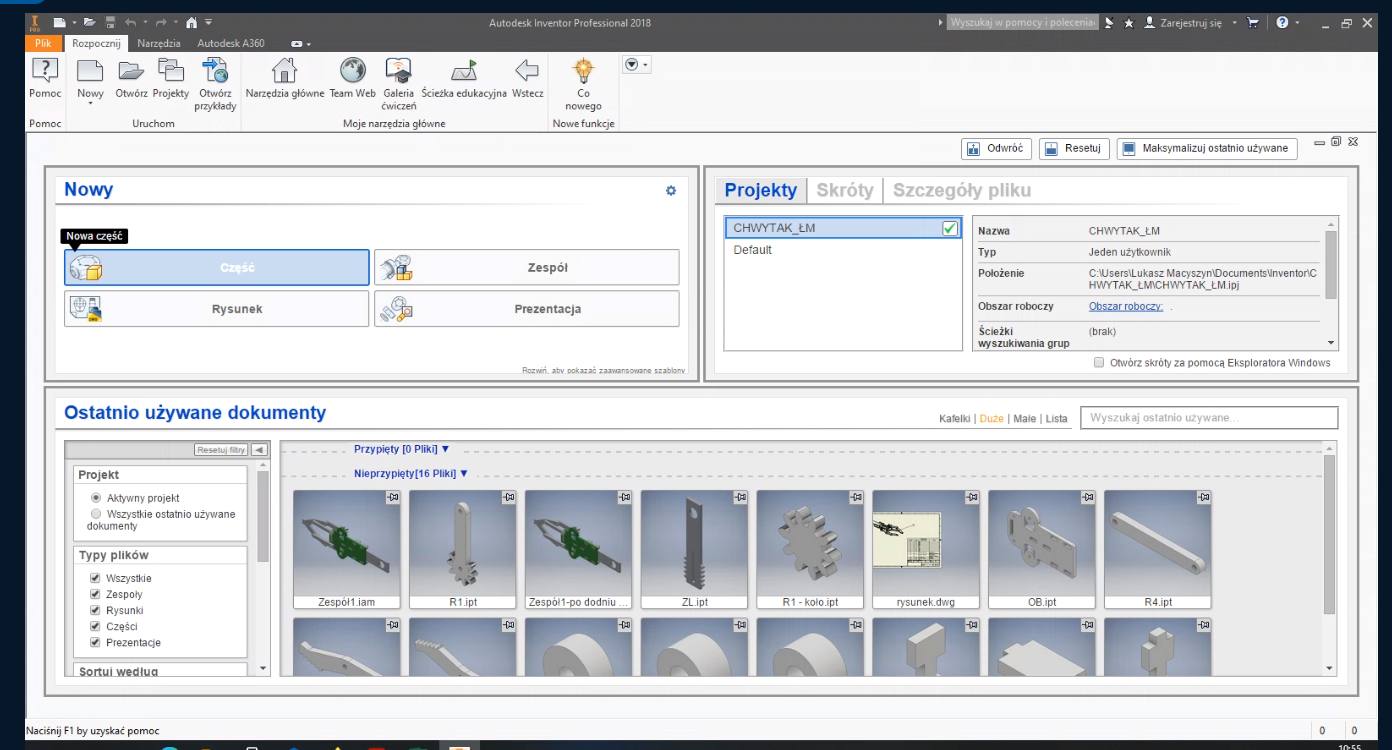Create a new Zespół assembly
Image resolution: width=1392 pixels, height=750 pixels.
tap(527, 268)
